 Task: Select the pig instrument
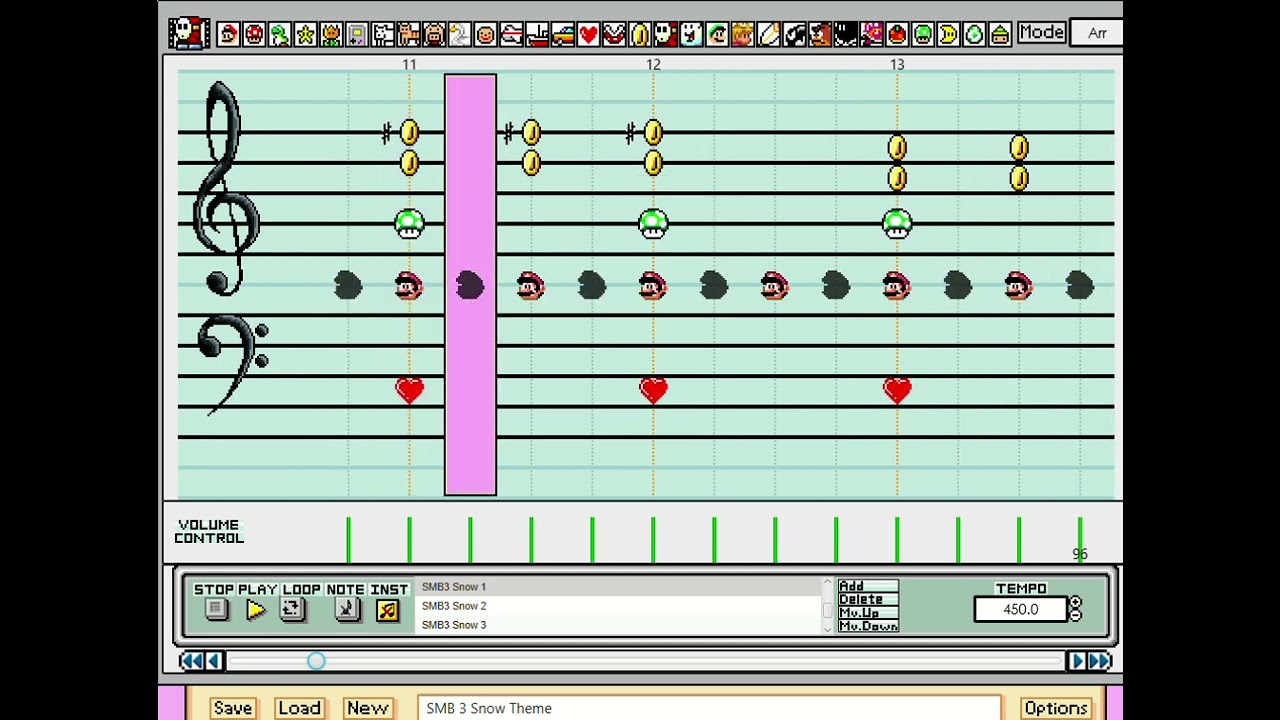(434, 35)
